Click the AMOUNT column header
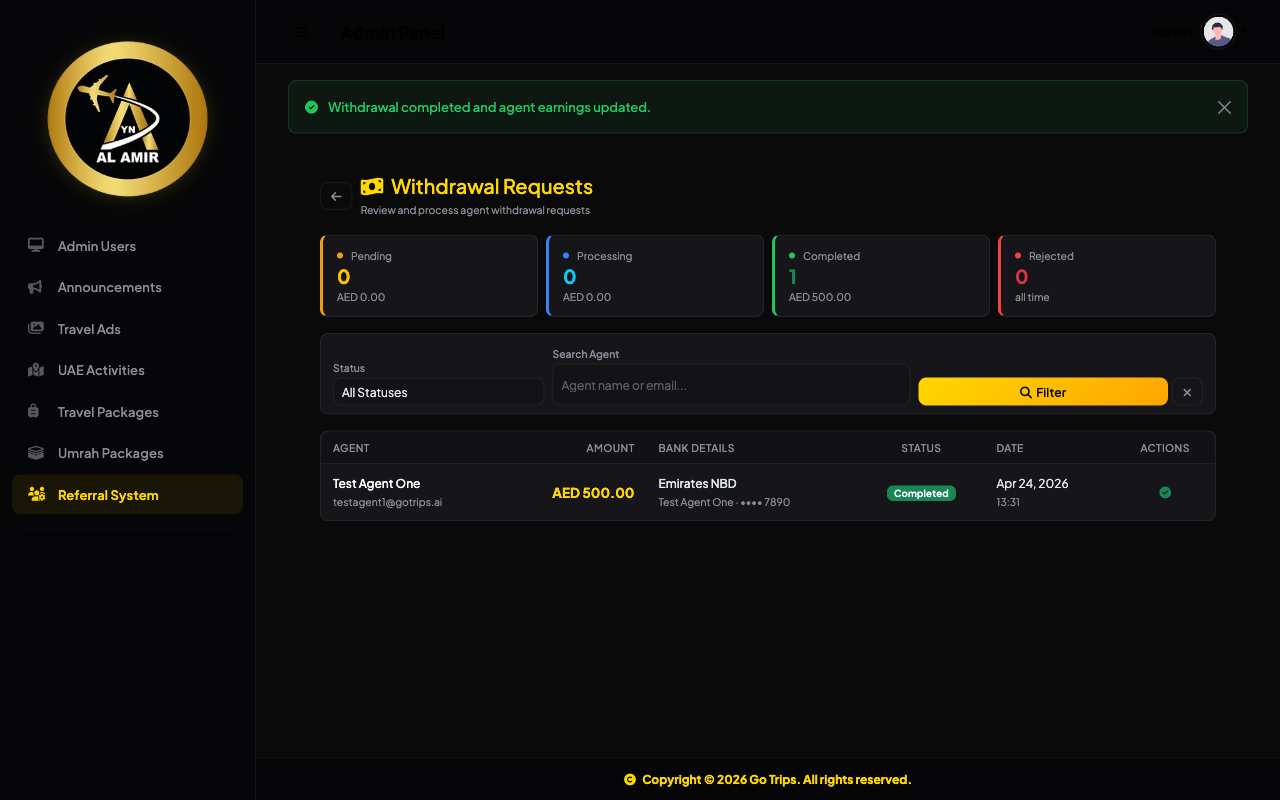The width and height of the screenshot is (1280, 800). coord(610,448)
